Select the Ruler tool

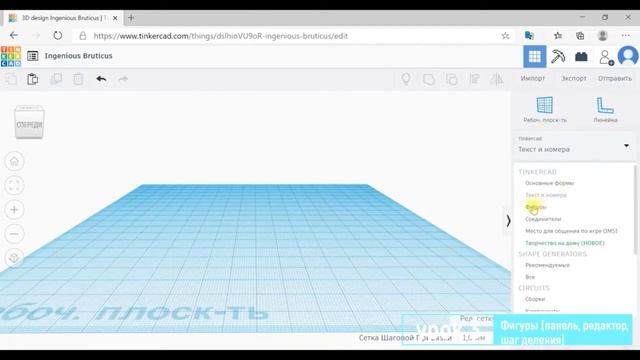[605, 109]
